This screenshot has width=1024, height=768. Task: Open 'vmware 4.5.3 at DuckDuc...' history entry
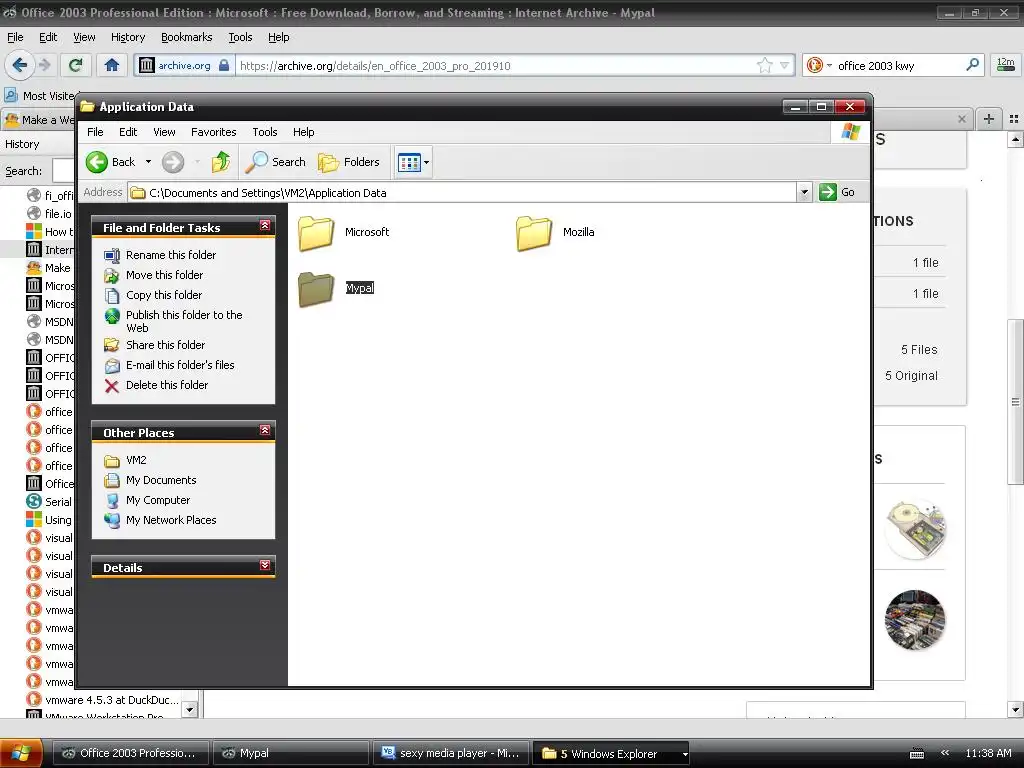point(103,699)
